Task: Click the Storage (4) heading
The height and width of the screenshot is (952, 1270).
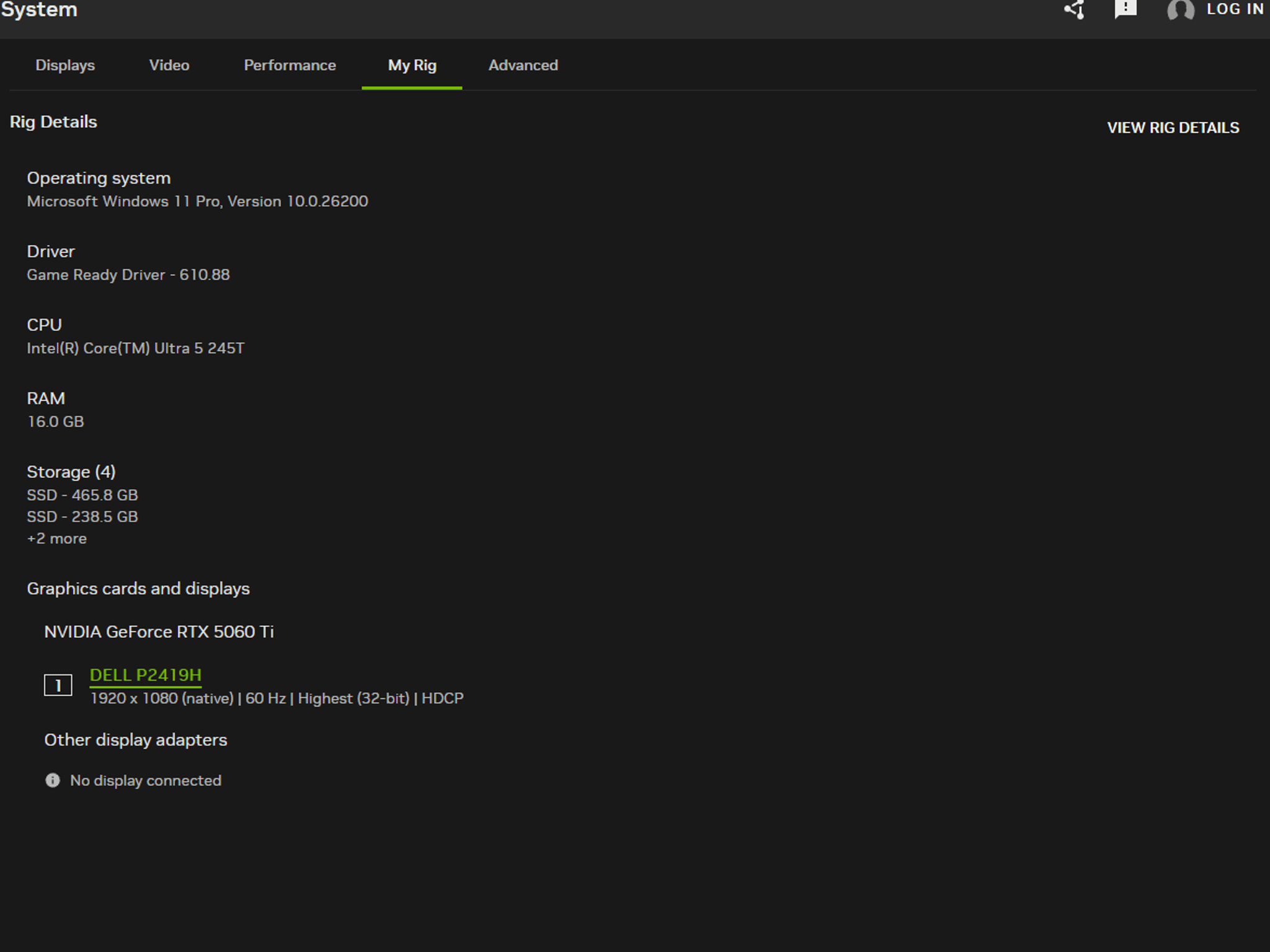Action: tap(71, 472)
